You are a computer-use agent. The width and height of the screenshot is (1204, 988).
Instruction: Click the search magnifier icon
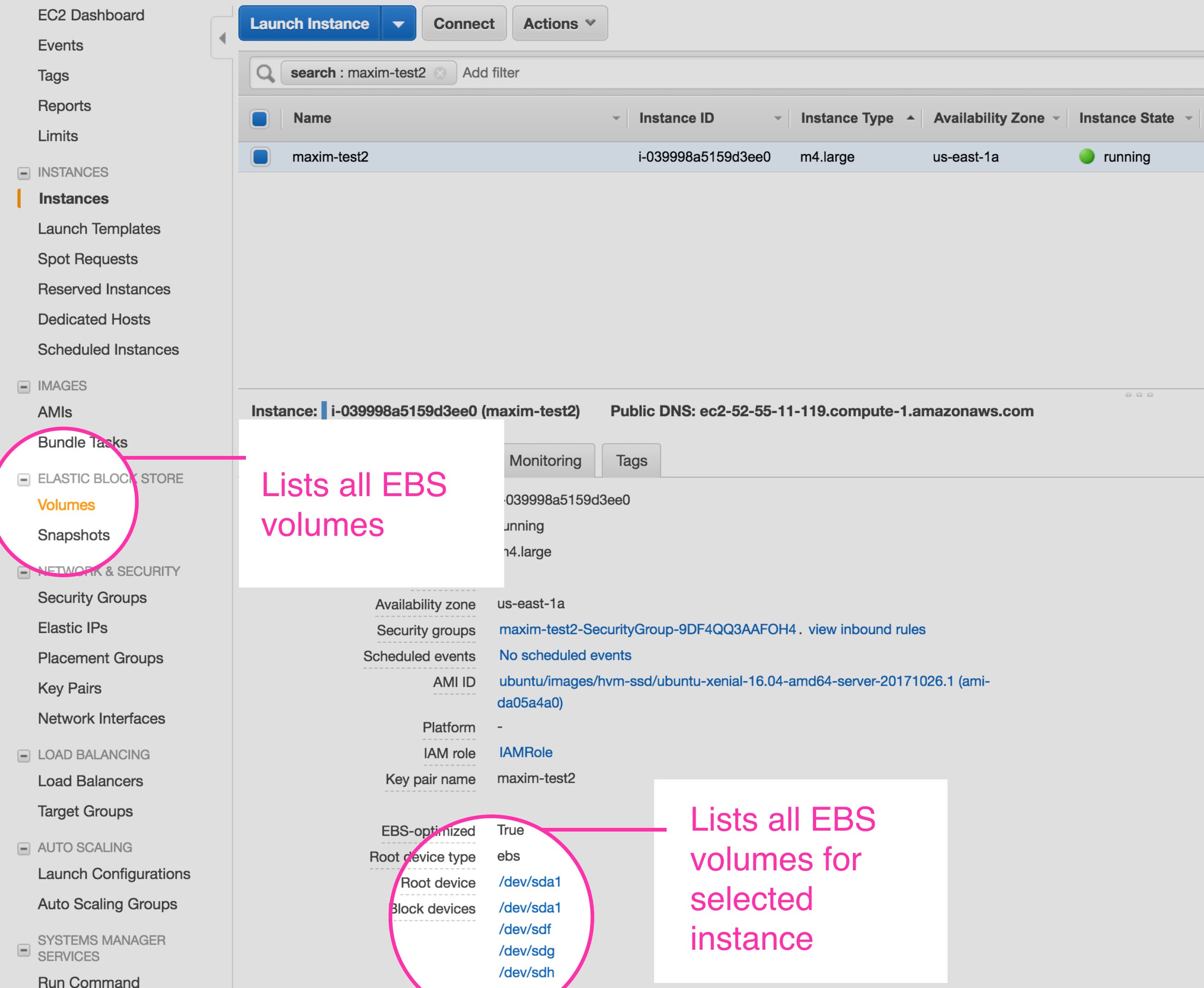click(x=265, y=72)
